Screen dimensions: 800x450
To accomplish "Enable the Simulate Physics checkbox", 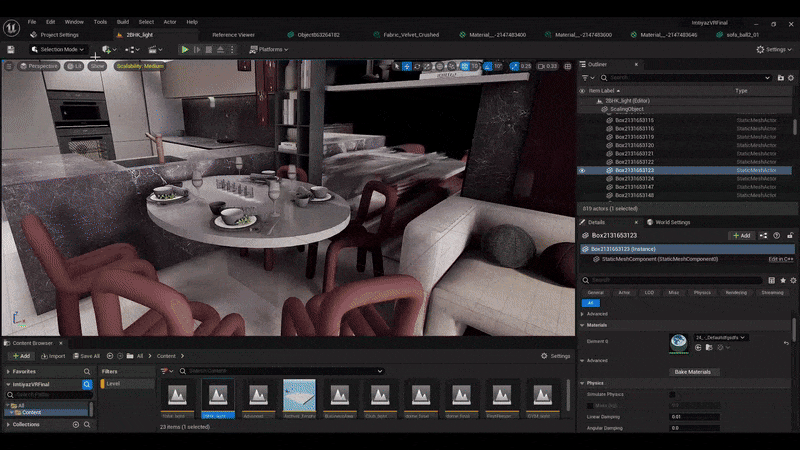I will [x=673, y=395].
